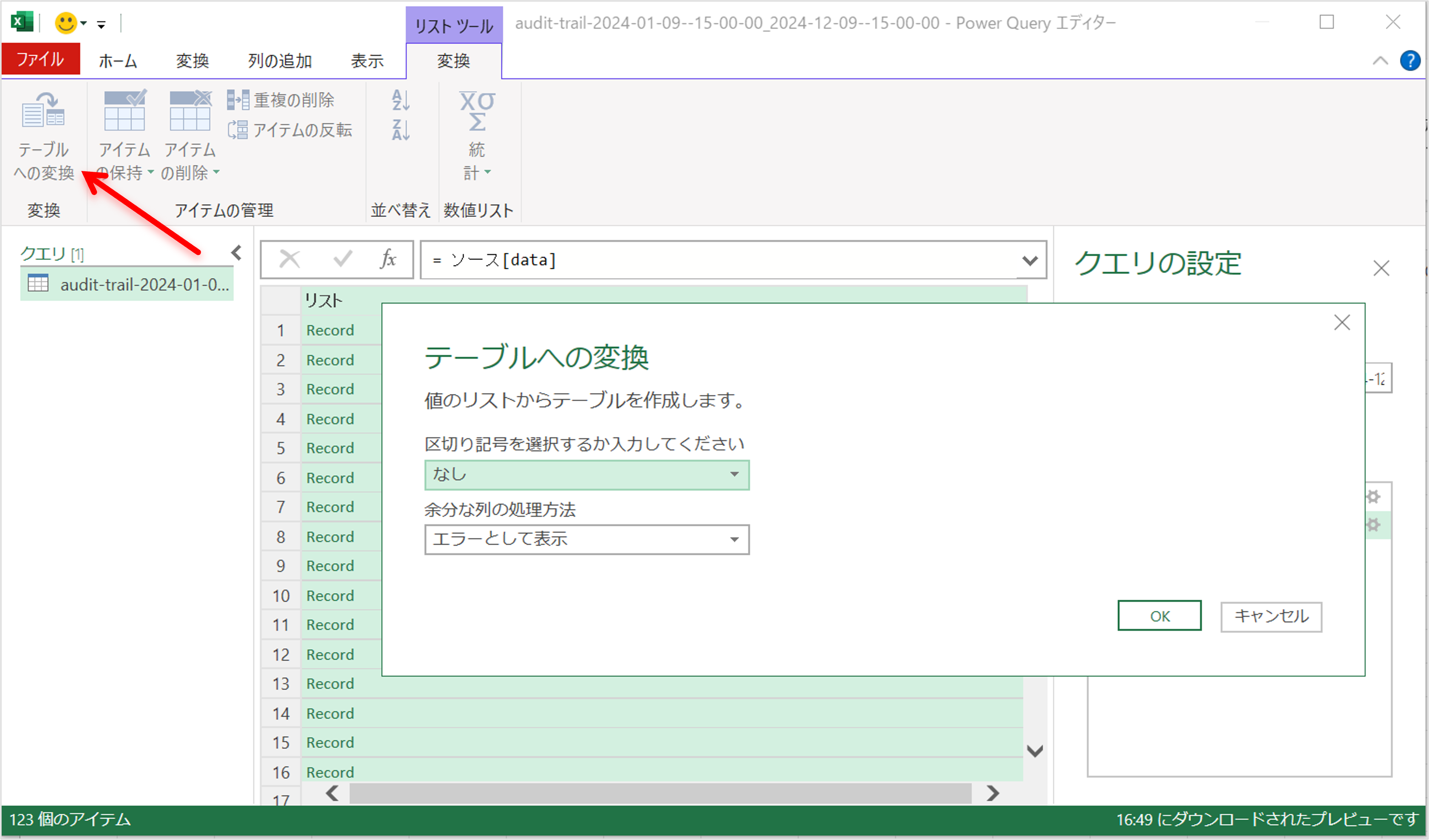The height and width of the screenshot is (840, 1429).
Task: Select the audit-trail-2024-01-0... query
Action: coord(127,284)
